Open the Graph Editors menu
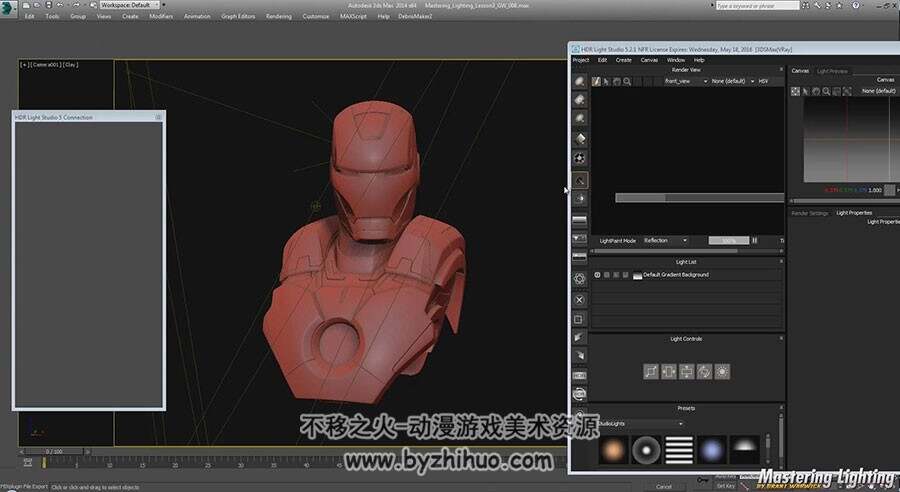Screen dimensions: 900x492 coord(238,16)
